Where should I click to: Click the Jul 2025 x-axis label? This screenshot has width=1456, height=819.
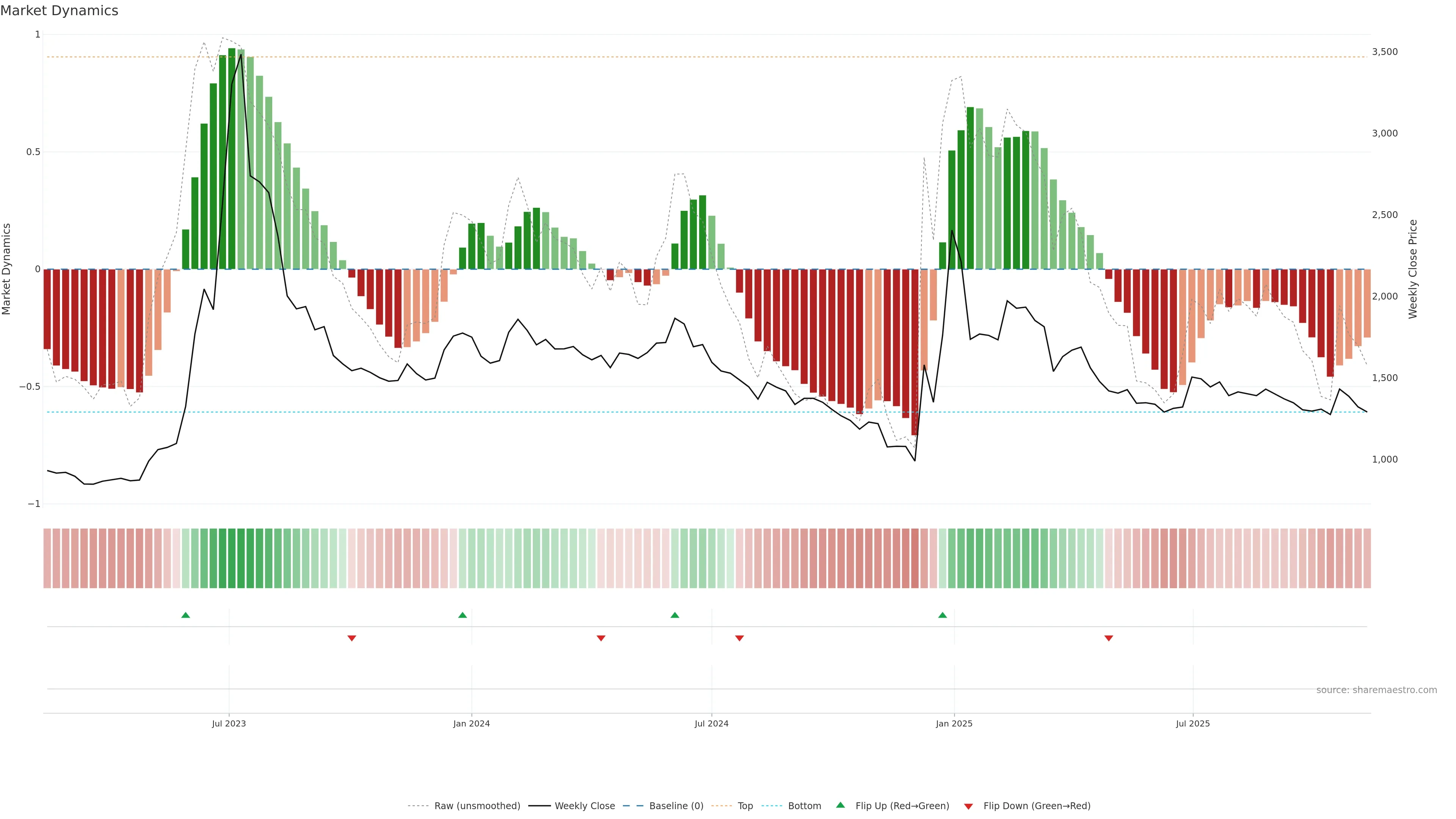(x=1192, y=723)
